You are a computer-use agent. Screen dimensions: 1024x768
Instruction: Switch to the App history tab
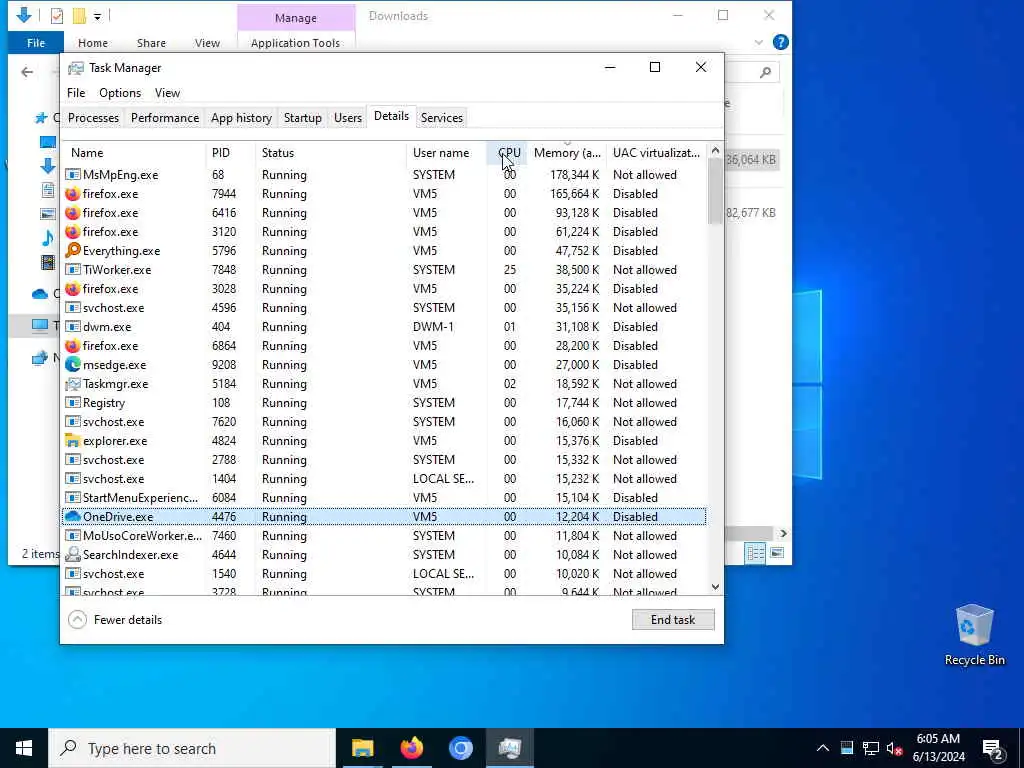coord(241,118)
